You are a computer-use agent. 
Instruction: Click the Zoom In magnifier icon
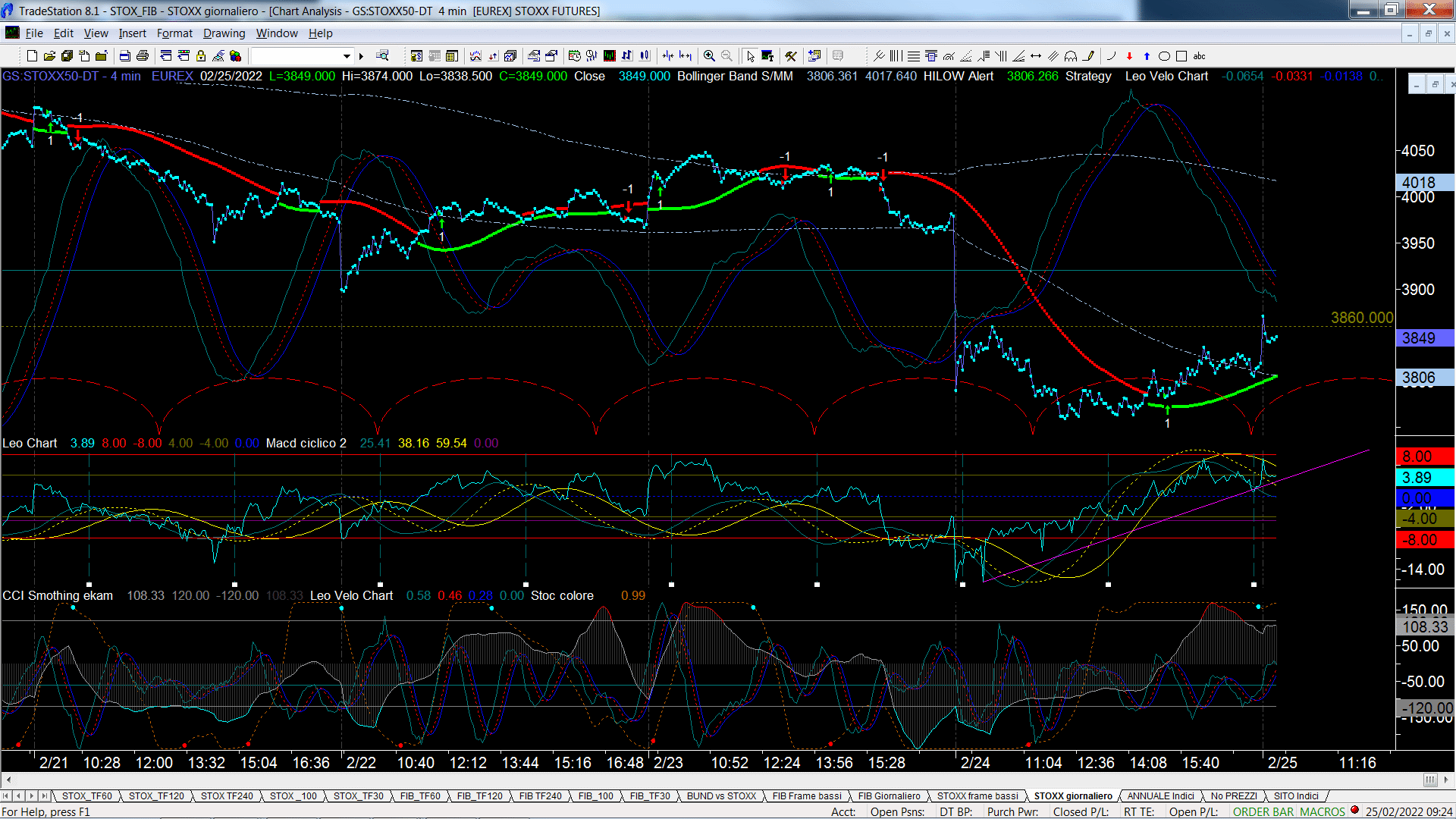tap(709, 56)
